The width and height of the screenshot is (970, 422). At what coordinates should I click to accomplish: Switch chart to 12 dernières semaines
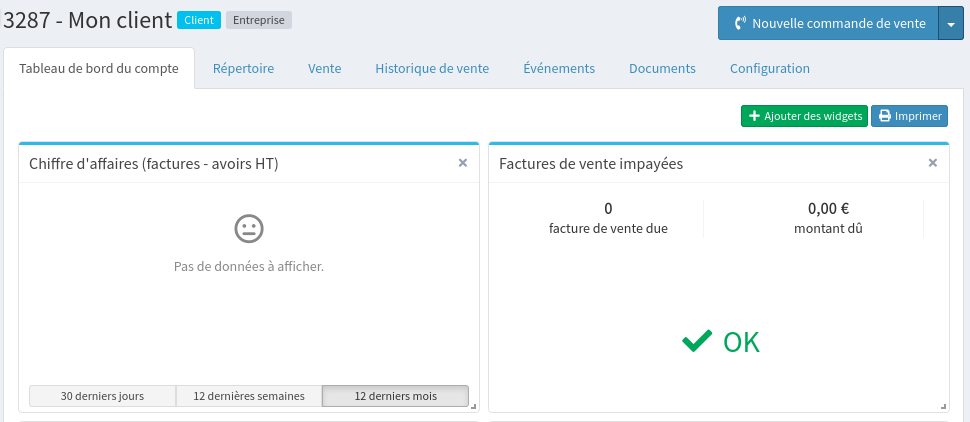pos(249,396)
